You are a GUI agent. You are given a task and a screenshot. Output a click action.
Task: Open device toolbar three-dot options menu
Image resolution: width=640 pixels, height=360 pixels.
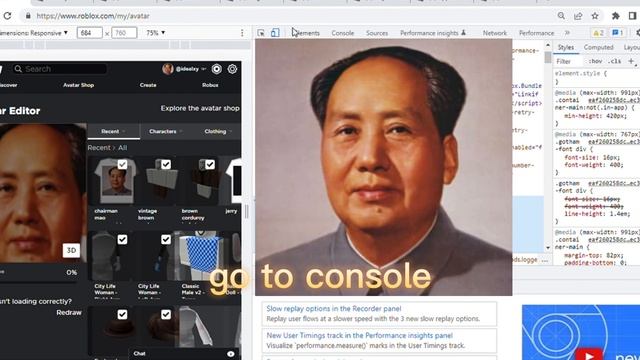(x=242, y=33)
